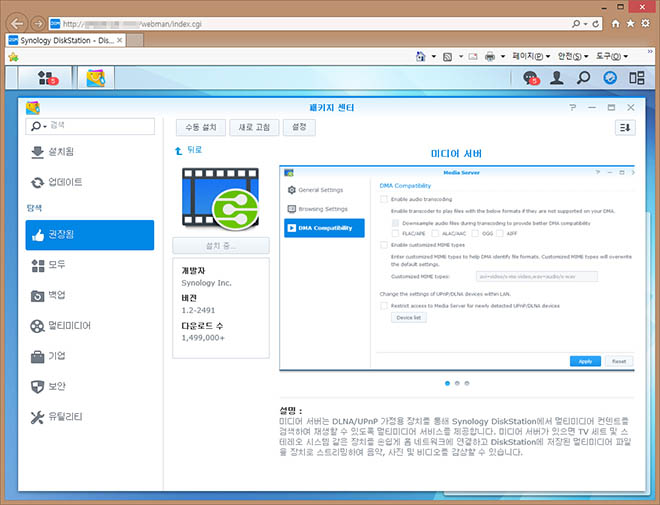
Task: Select the 백업 sidebar category
Action: point(90,295)
